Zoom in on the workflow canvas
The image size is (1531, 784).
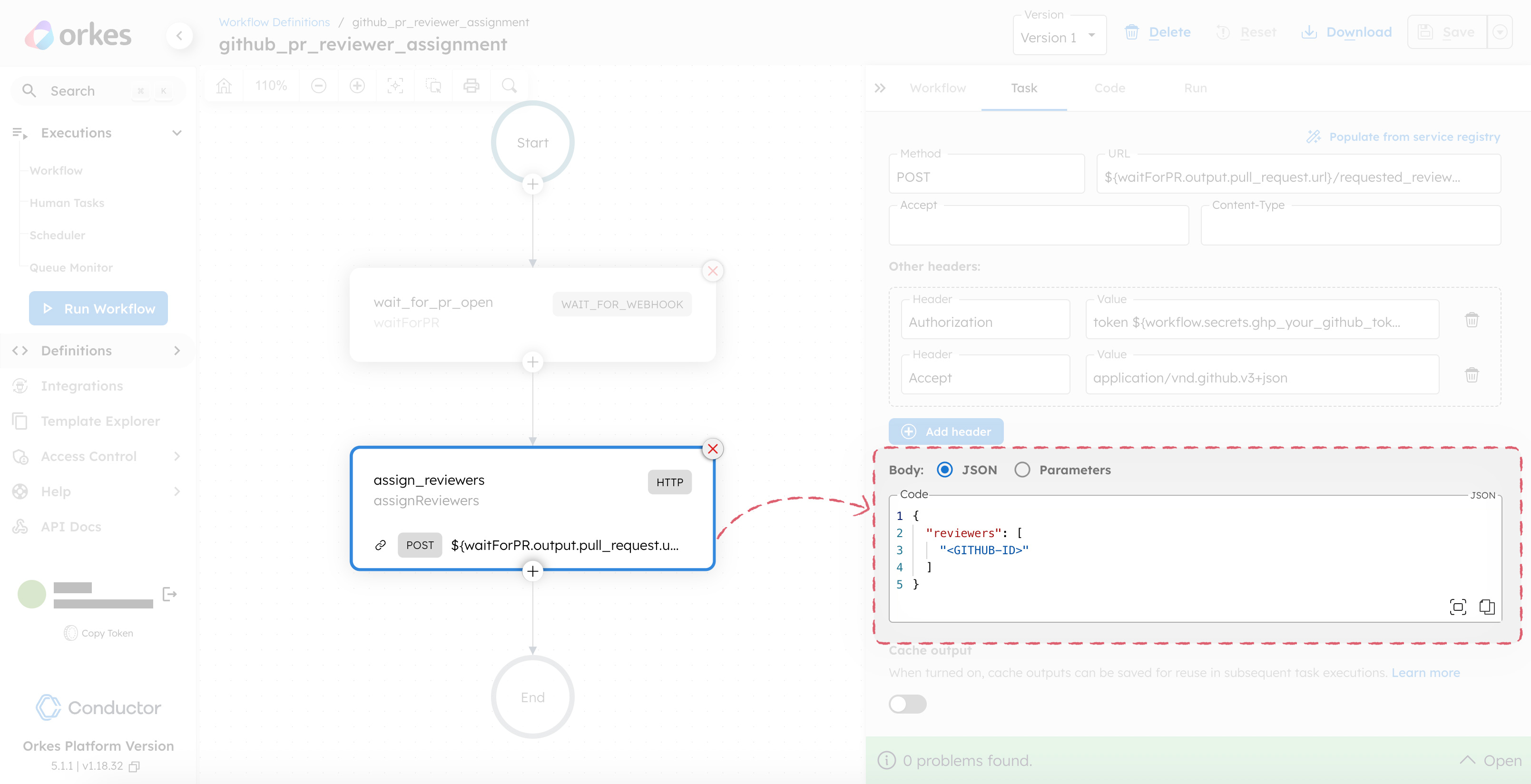click(357, 86)
